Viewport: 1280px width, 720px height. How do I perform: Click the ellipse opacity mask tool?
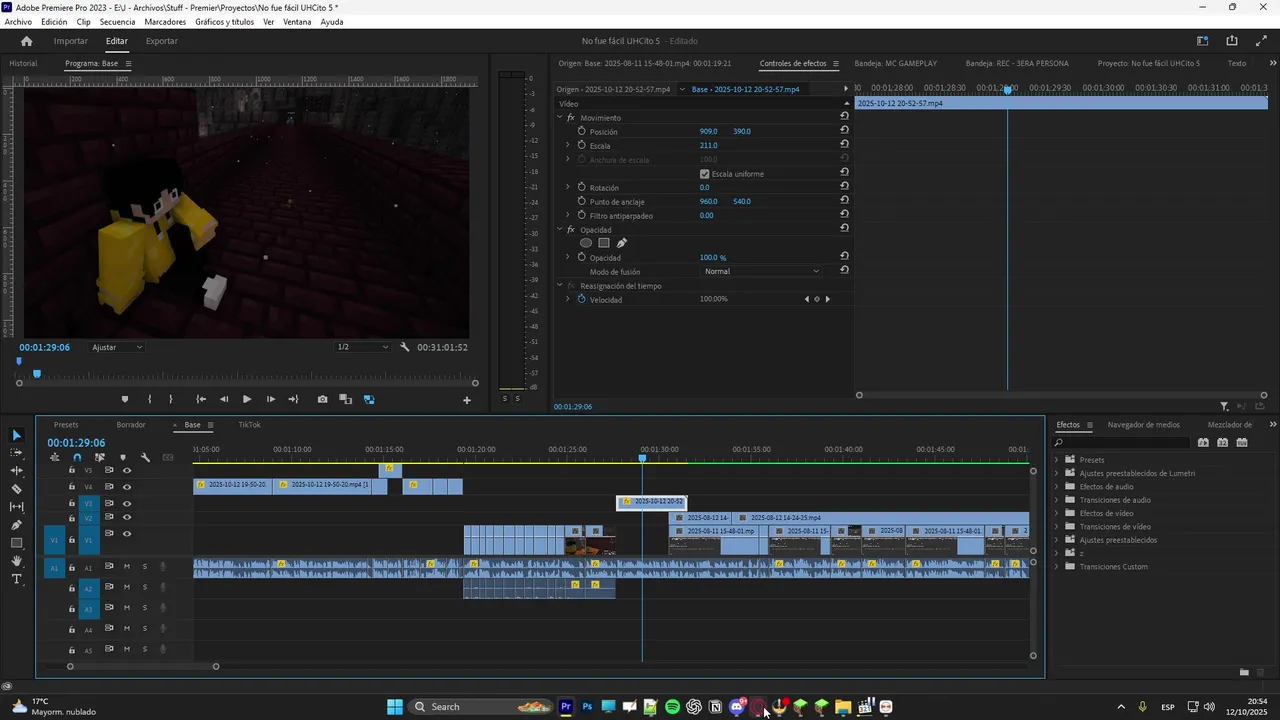pos(586,243)
